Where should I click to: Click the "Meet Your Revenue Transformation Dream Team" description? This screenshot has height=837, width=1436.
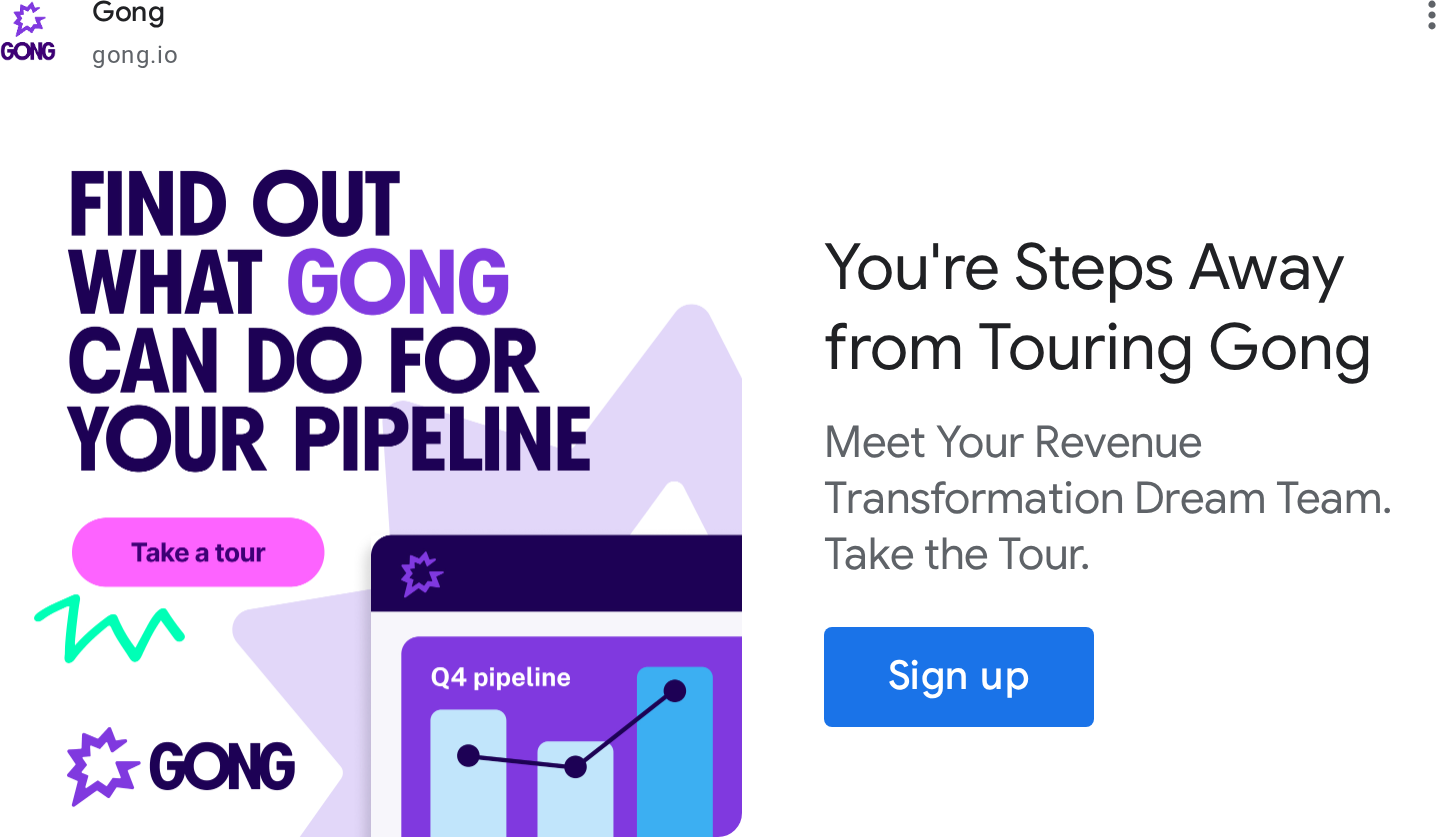1107,497
